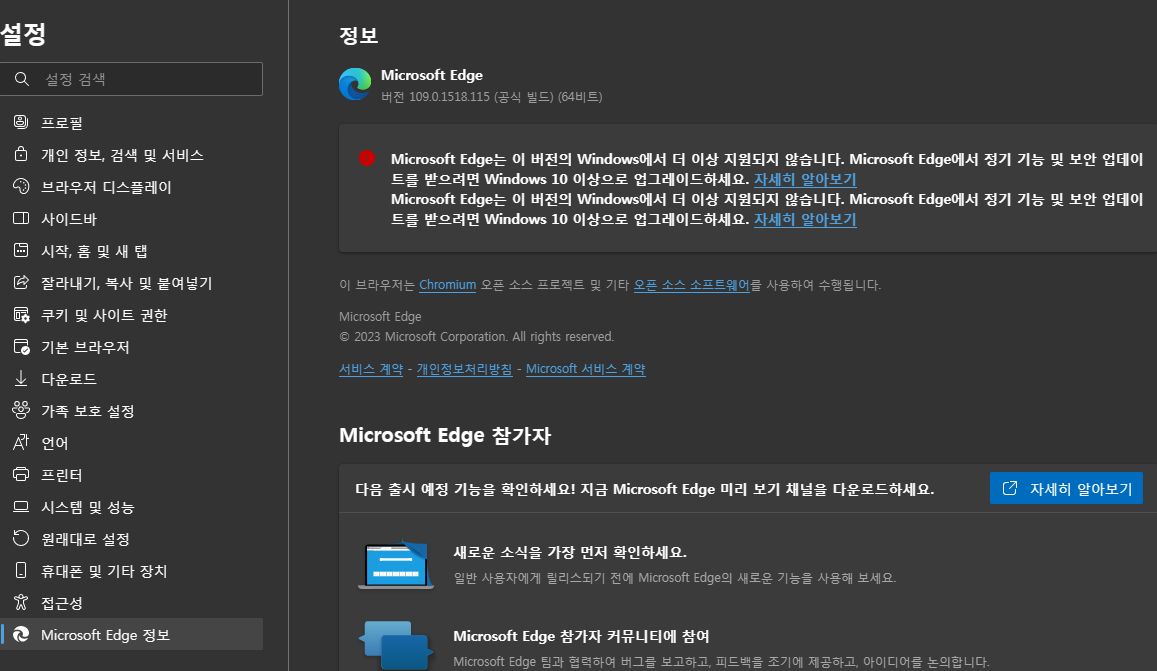
Task: Click the browser display palette icon
Action: pyautogui.click(x=21, y=186)
